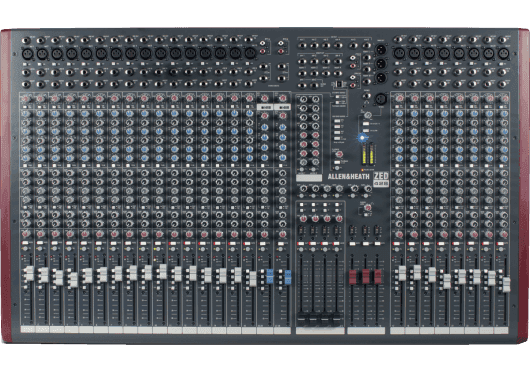This screenshot has width=530, height=371.
Task: Move the sixteenth mono channel fader, left of the blue faders
Action: 252,278
